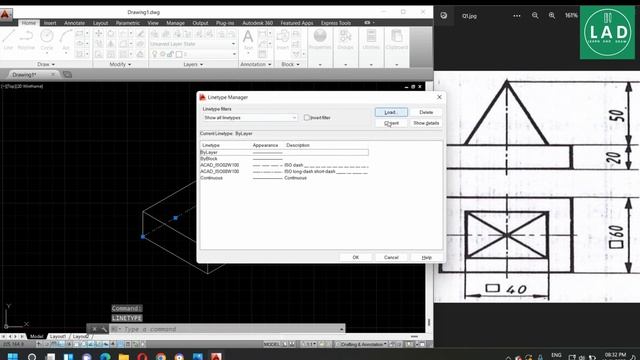The image size is (640, 360).
Task: Open the Text annotation tool
Action: tap(248, 40)
